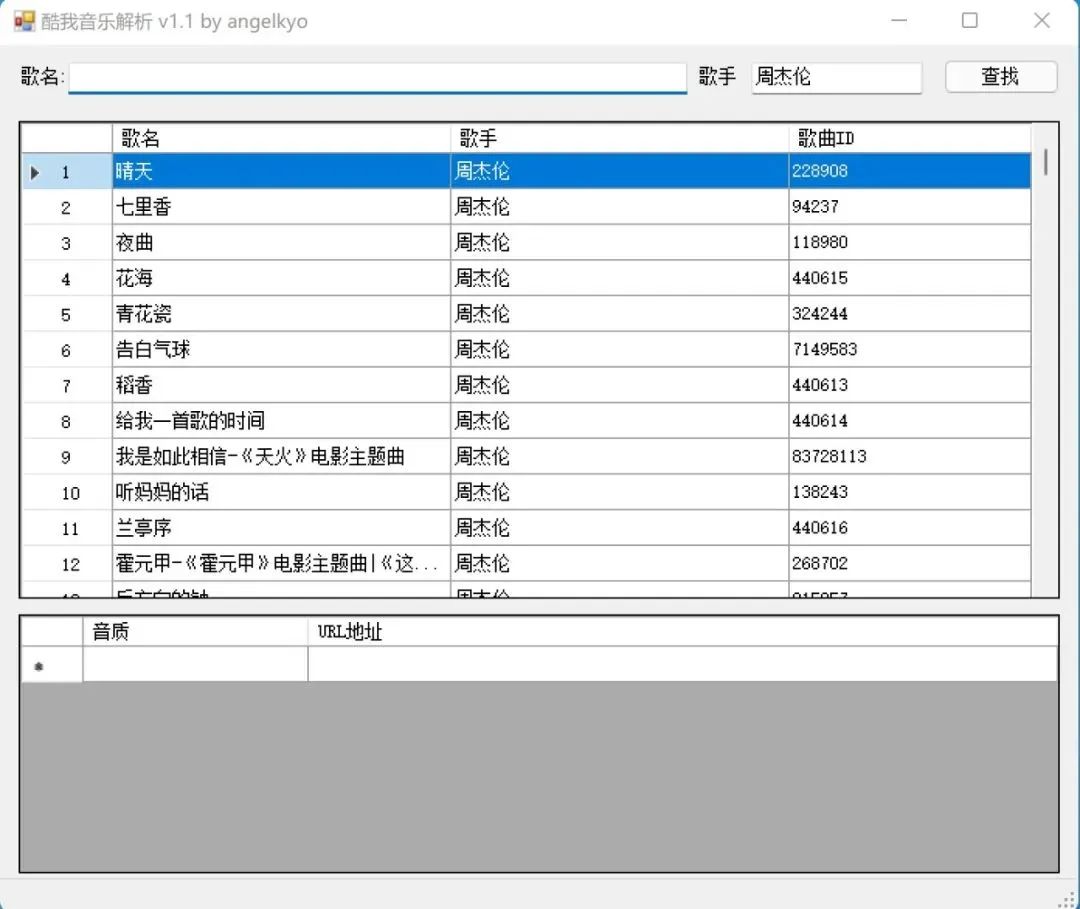Click the row selector arrow for row 1
1080x909 pixels.
pyautogui.click(x=35, y=172)
